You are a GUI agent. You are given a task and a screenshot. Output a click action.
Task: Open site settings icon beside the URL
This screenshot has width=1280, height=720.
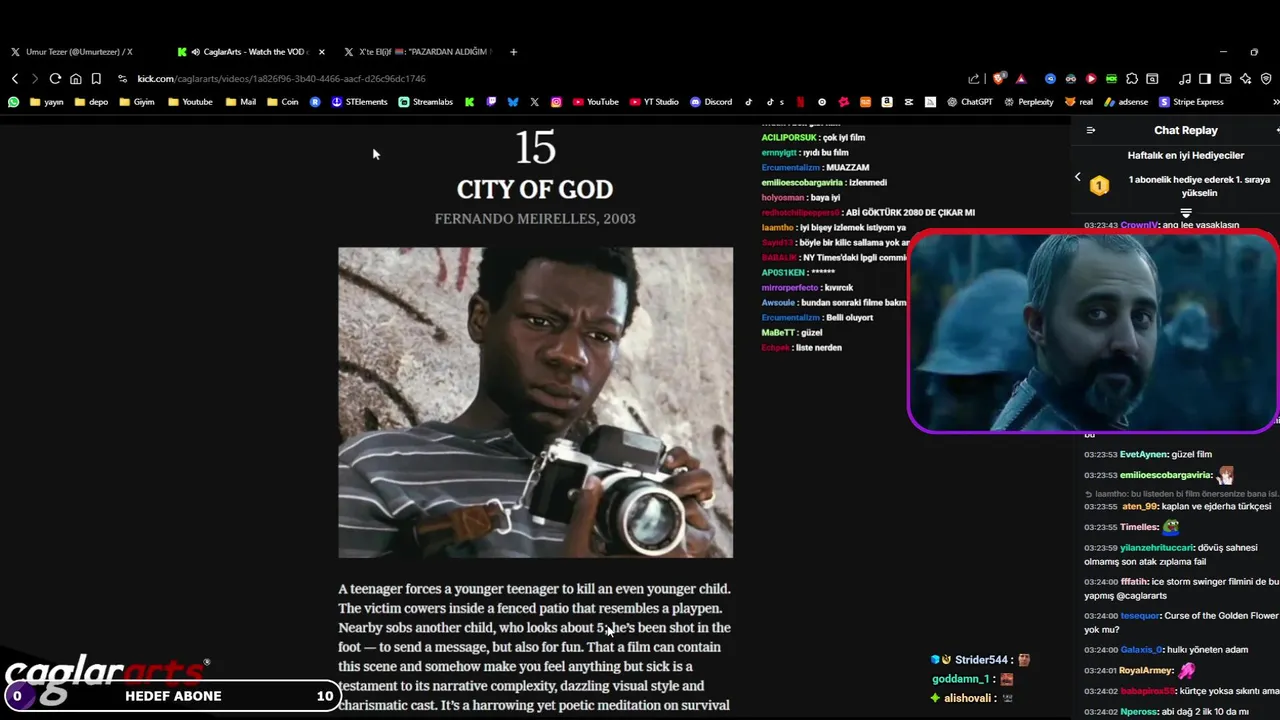pyautogui.click(x=123, y=78)
